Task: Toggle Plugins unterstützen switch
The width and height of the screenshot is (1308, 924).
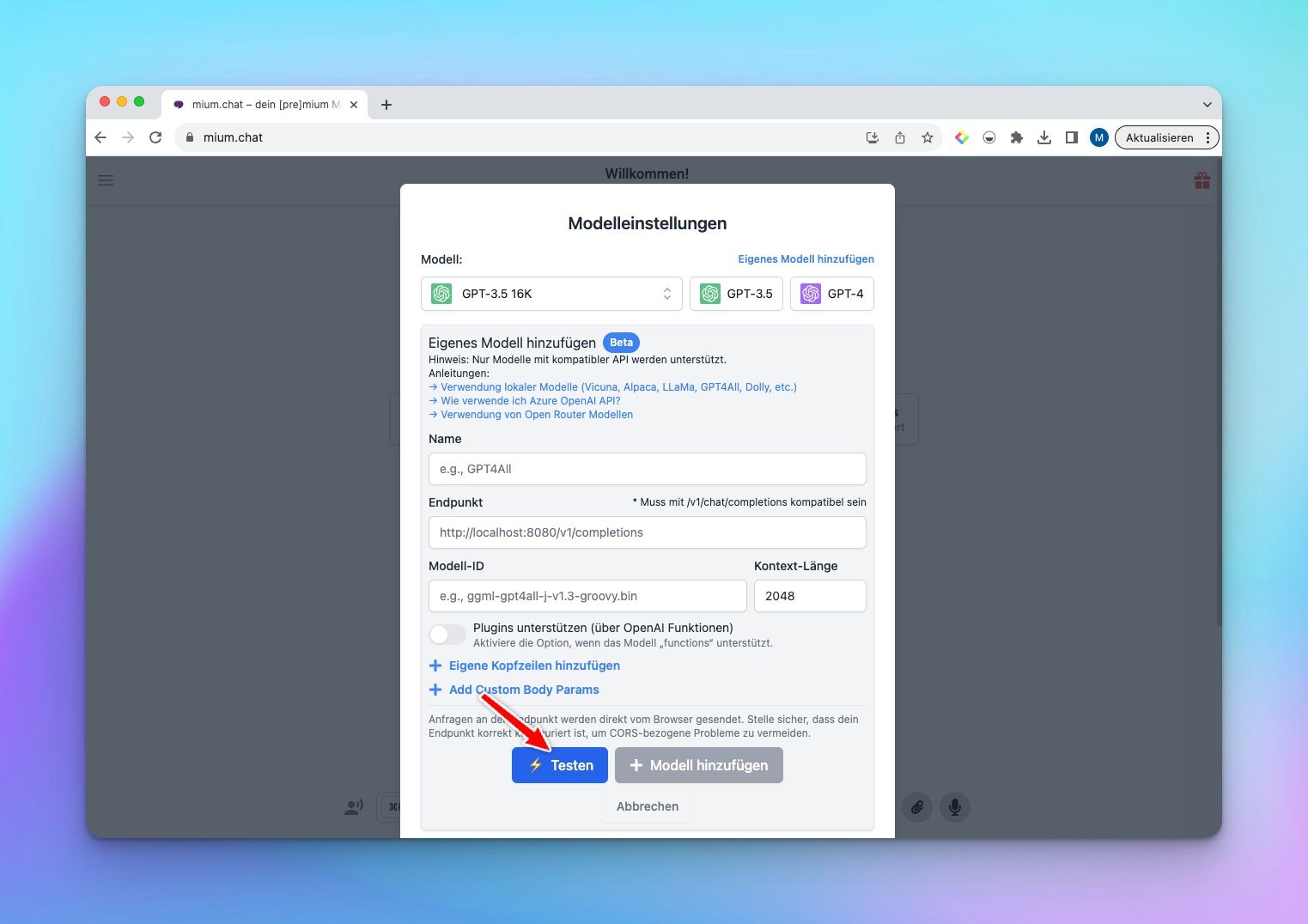Action: (x=447, y=635)
